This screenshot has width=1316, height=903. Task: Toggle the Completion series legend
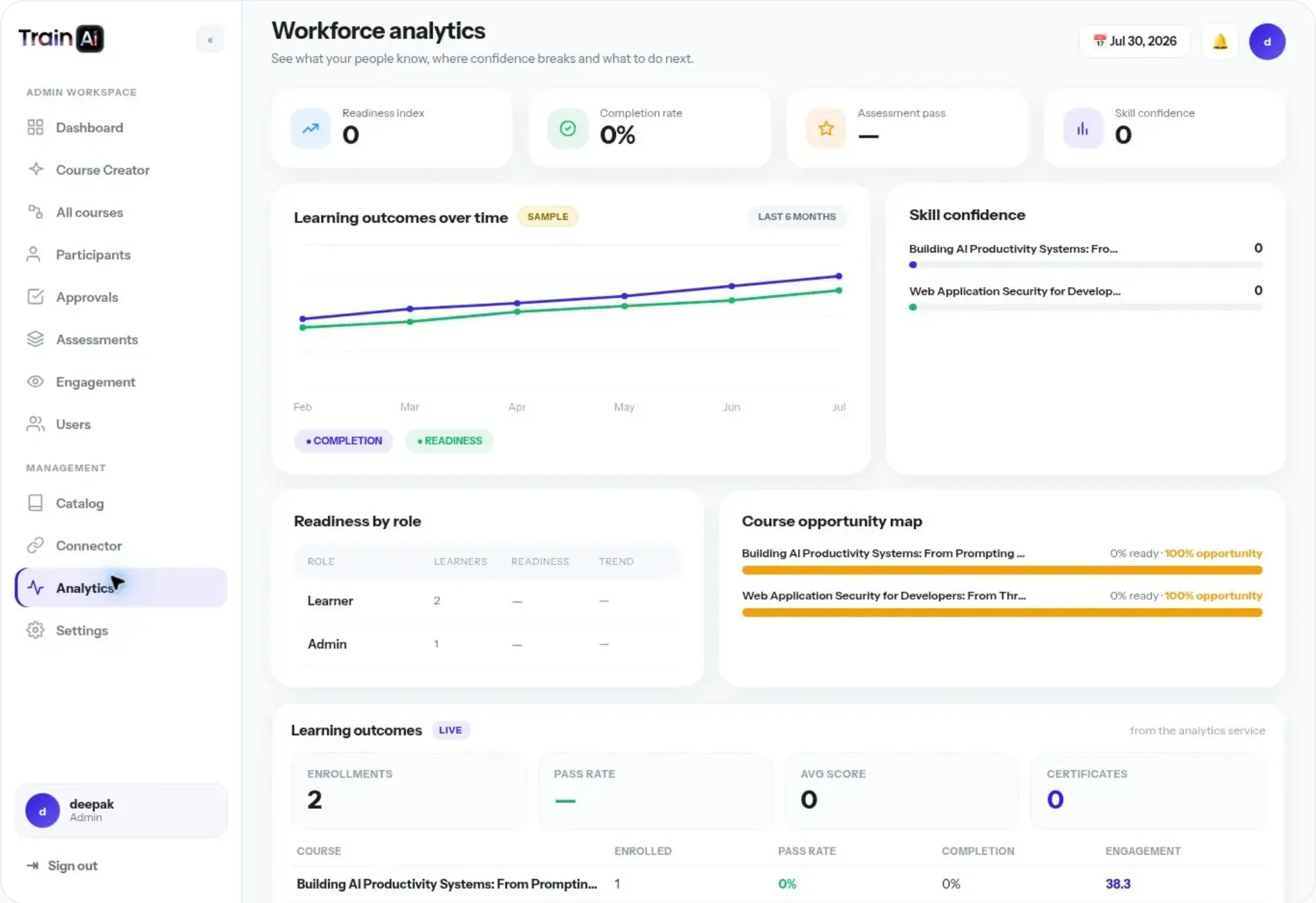coord(343,440)
